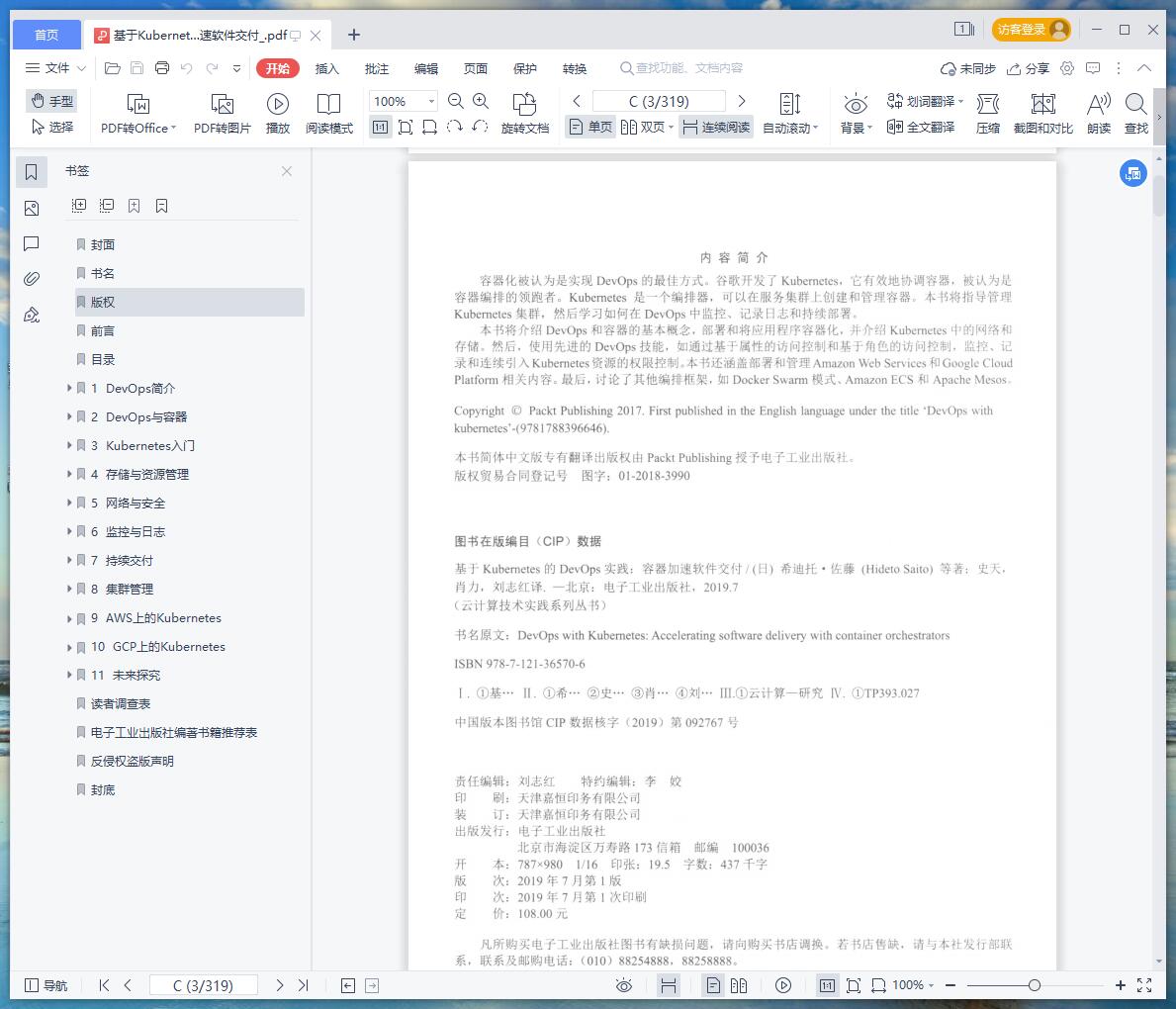
Task: Show the bookmarks sidebar panel icon
Action: pos(32,172)
